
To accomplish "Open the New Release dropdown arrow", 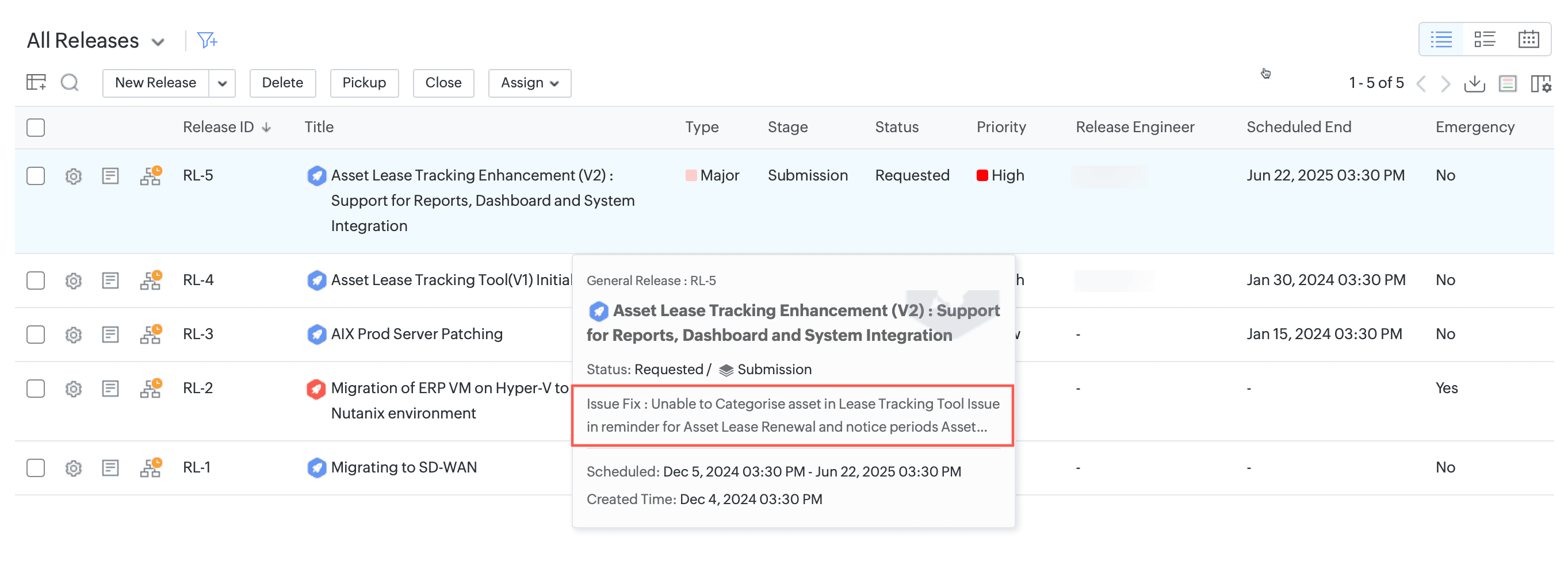I will click(222, 83).
